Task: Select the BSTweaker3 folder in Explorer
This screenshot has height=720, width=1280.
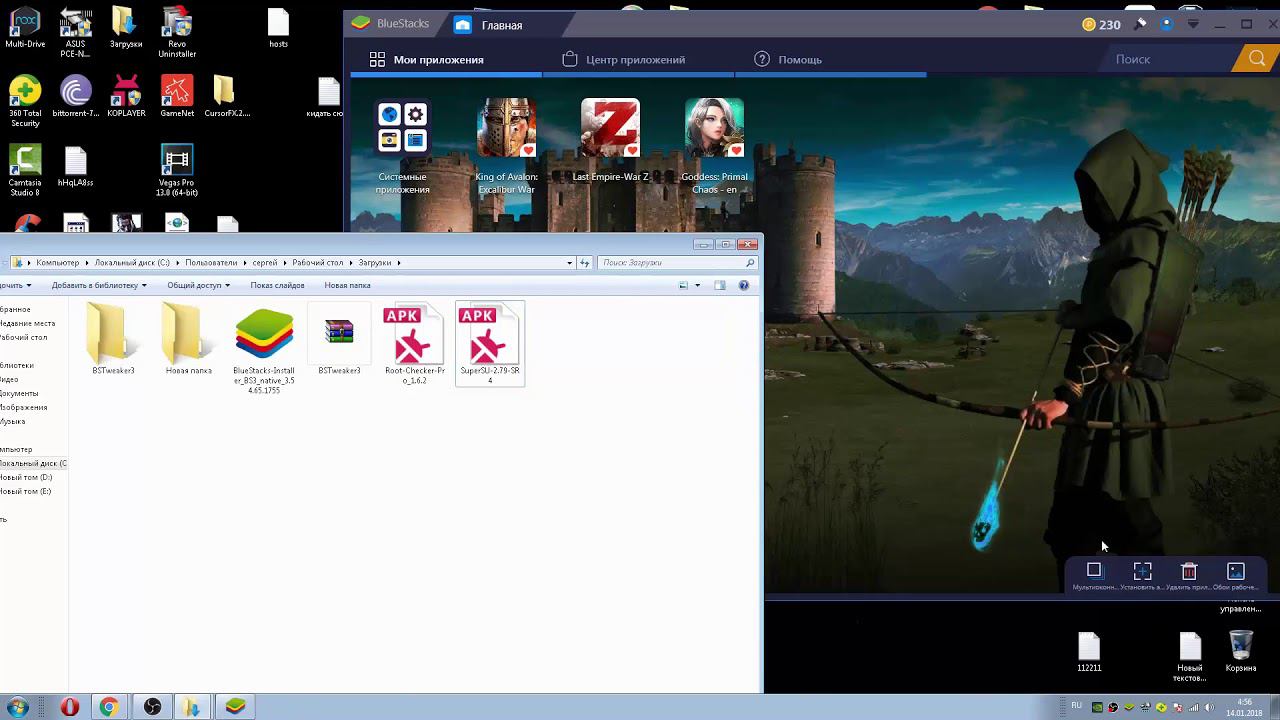Action: [112, 340]
